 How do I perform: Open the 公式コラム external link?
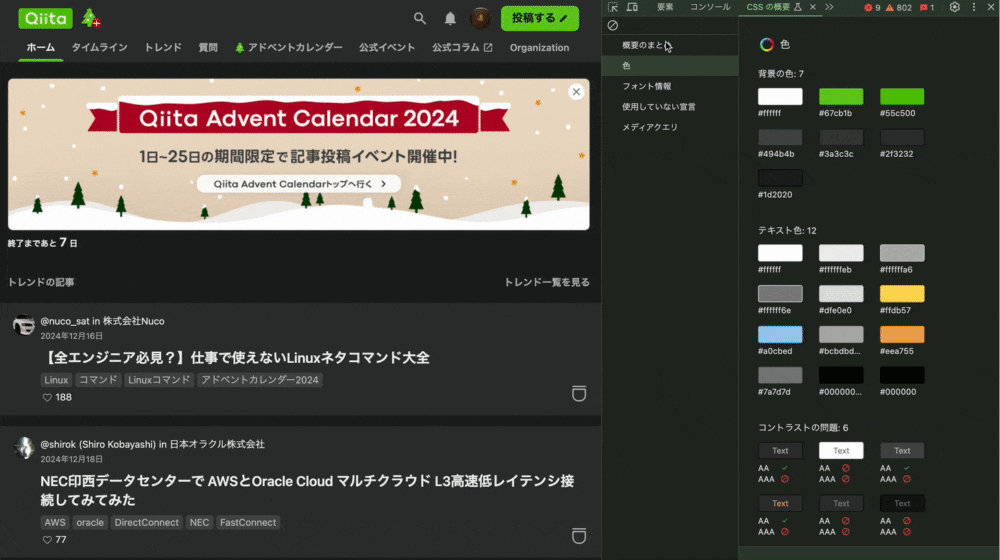[462, 48]
